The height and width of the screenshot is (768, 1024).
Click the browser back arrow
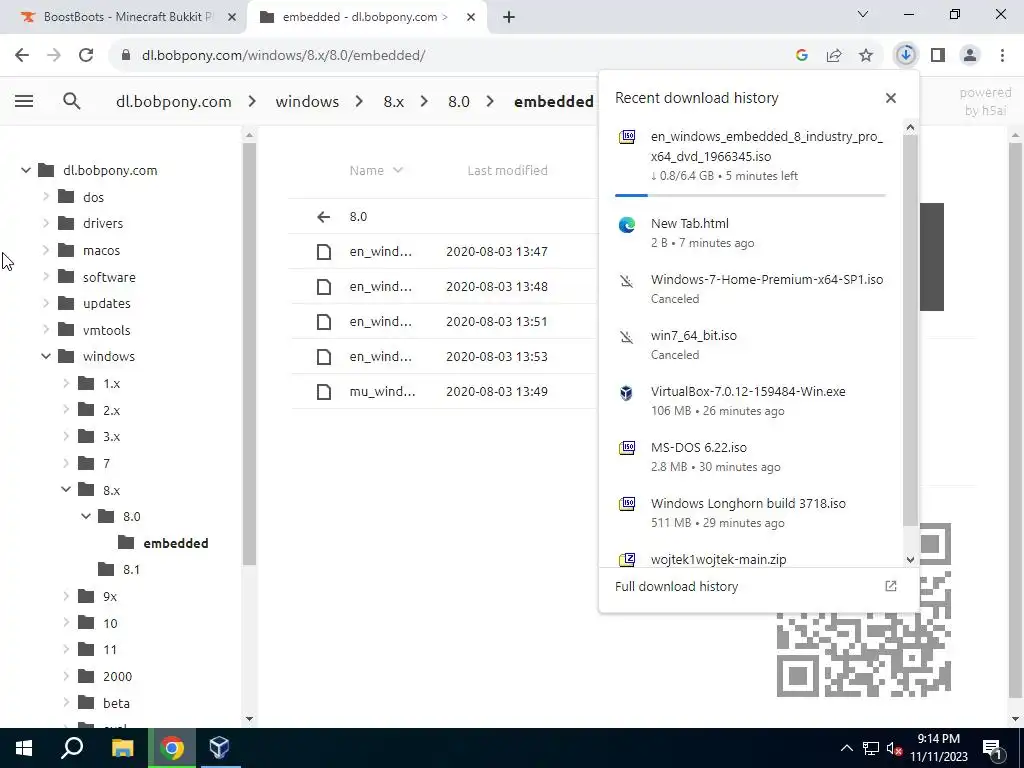point(22,56)
